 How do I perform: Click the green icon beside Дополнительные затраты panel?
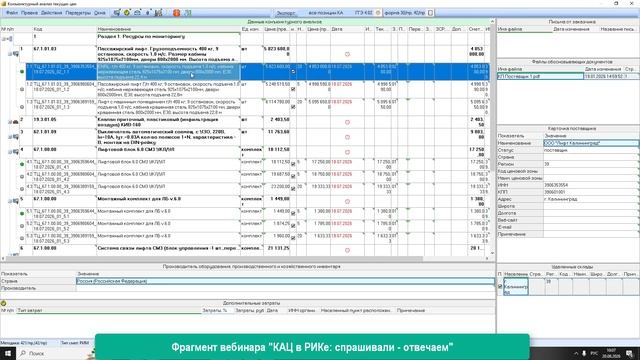click(3, 303)
